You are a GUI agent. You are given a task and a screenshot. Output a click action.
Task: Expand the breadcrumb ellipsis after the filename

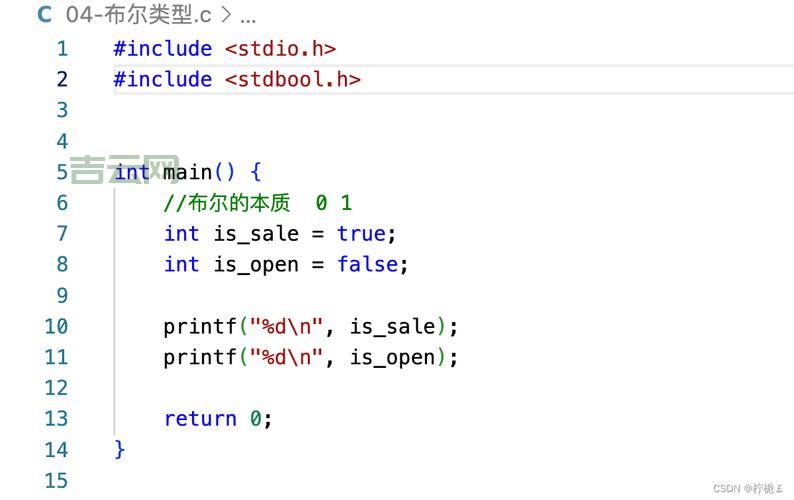pyautogui.click(x=249, y=16)
